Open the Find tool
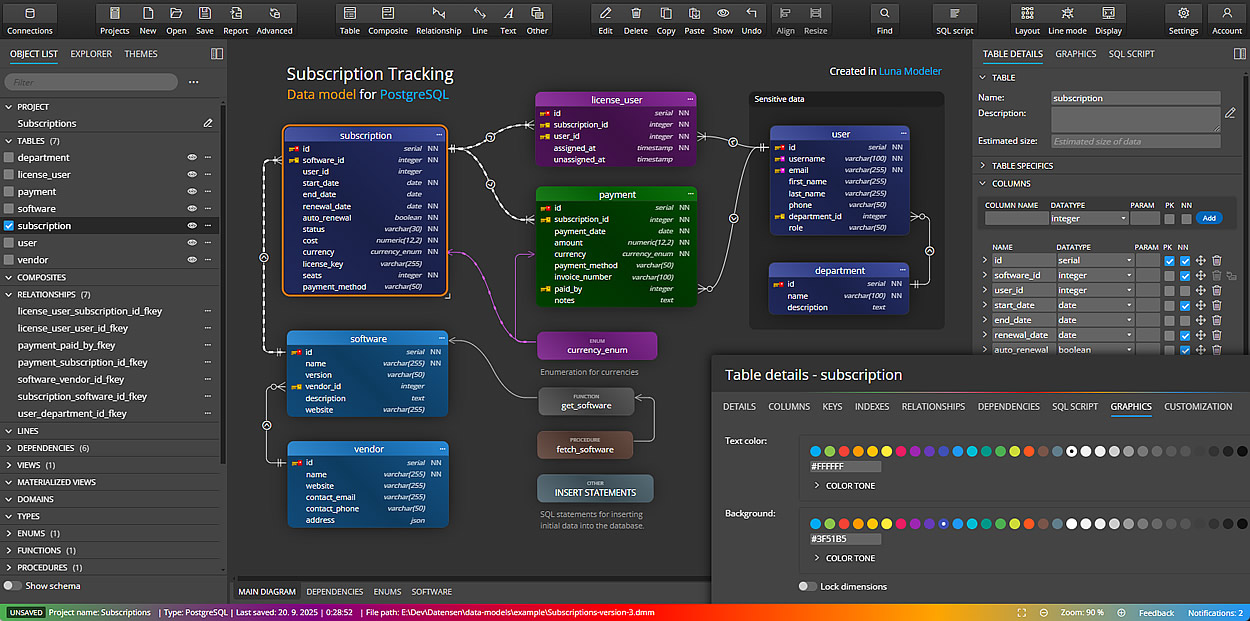Screen dimensions: 1250x621 (x=884, y=19)
